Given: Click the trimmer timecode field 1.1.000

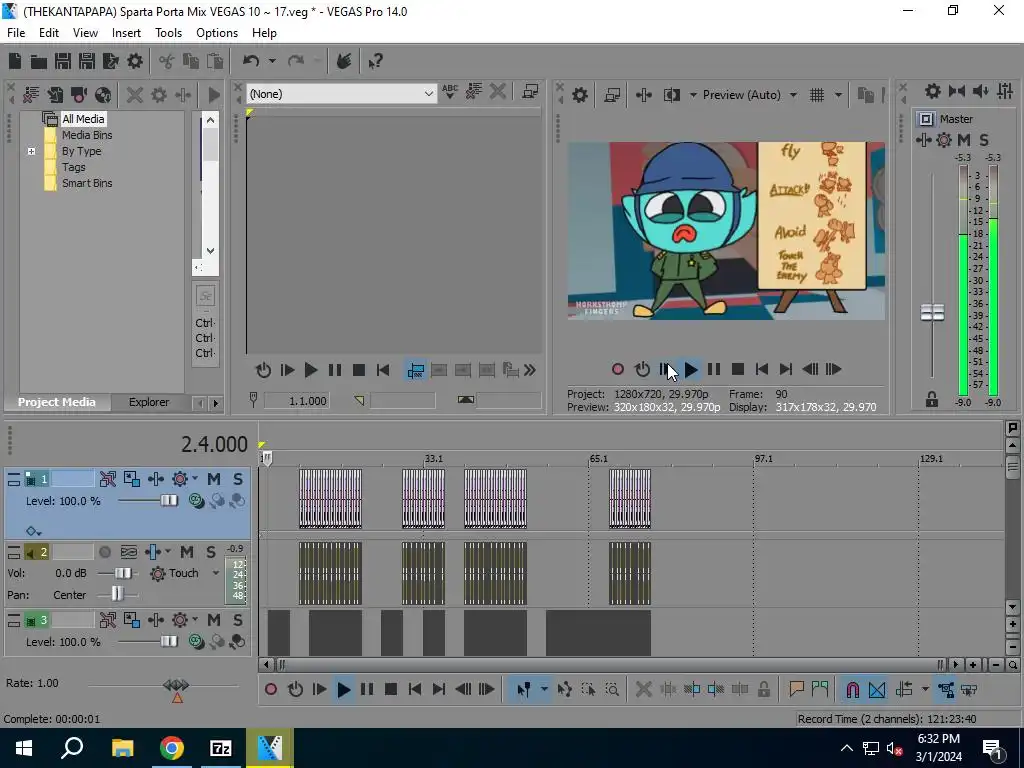Looking at the screenshot, I should tap(296, 401).
